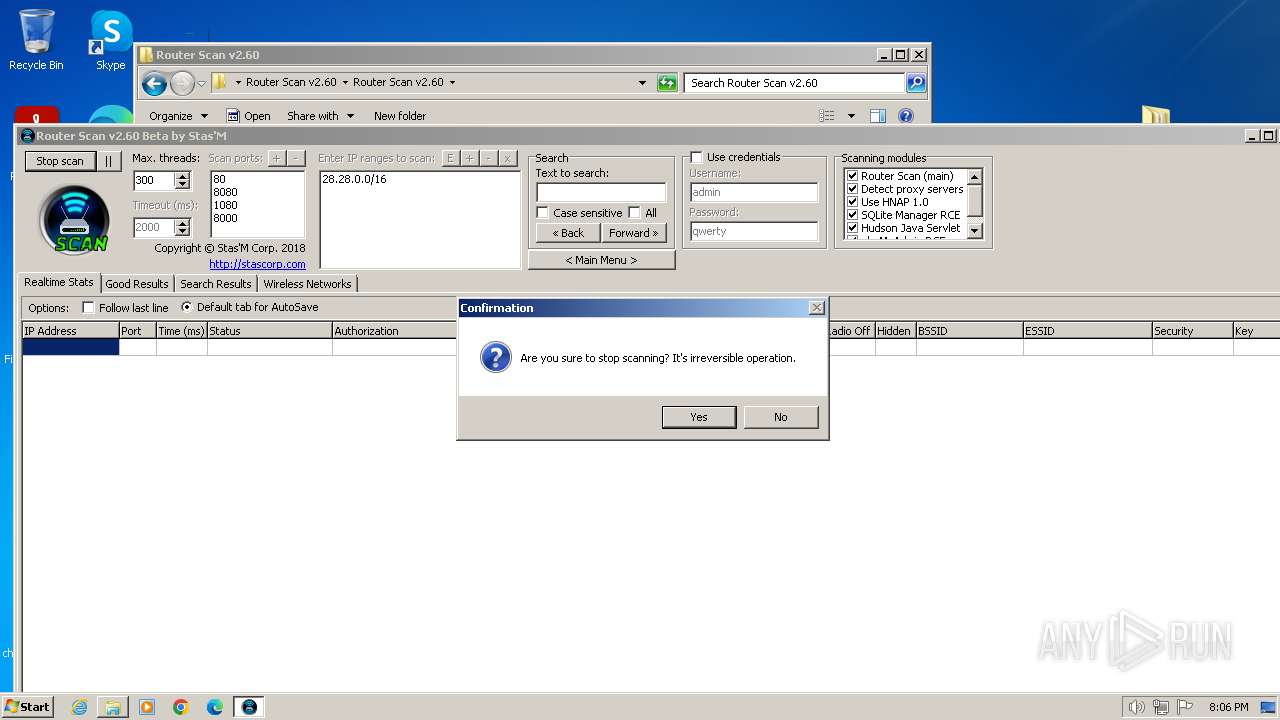
Task: Expand the view options dropdown arrow
Action: click(851, 116)
